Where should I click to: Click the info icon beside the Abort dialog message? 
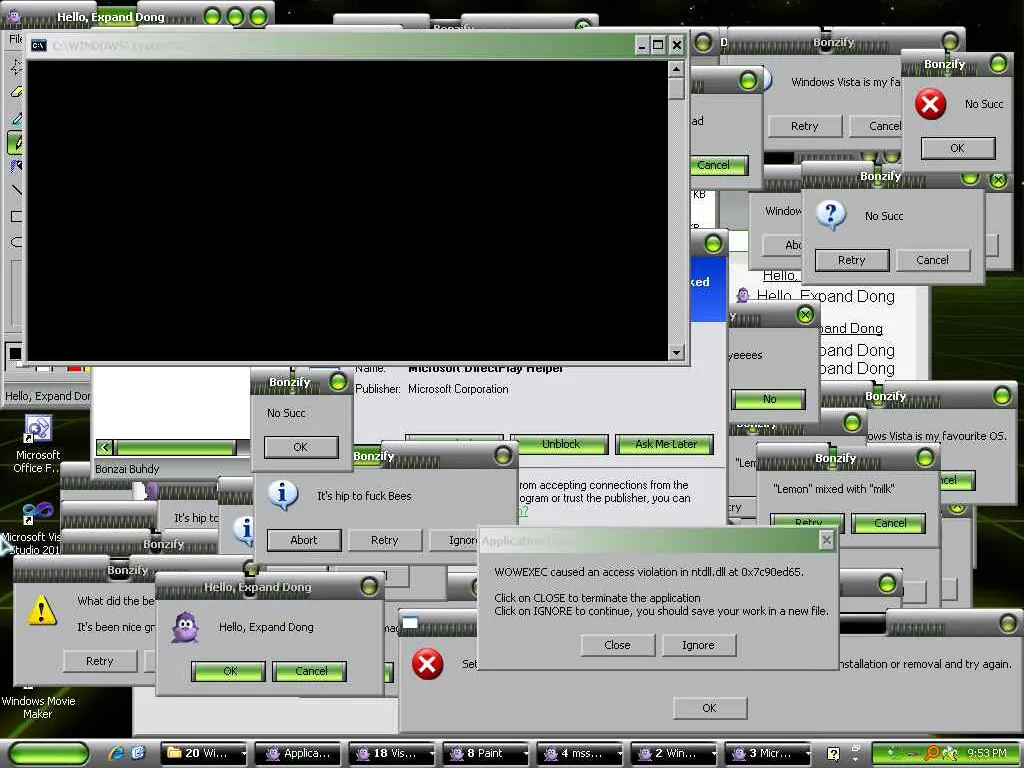point(282,495)
